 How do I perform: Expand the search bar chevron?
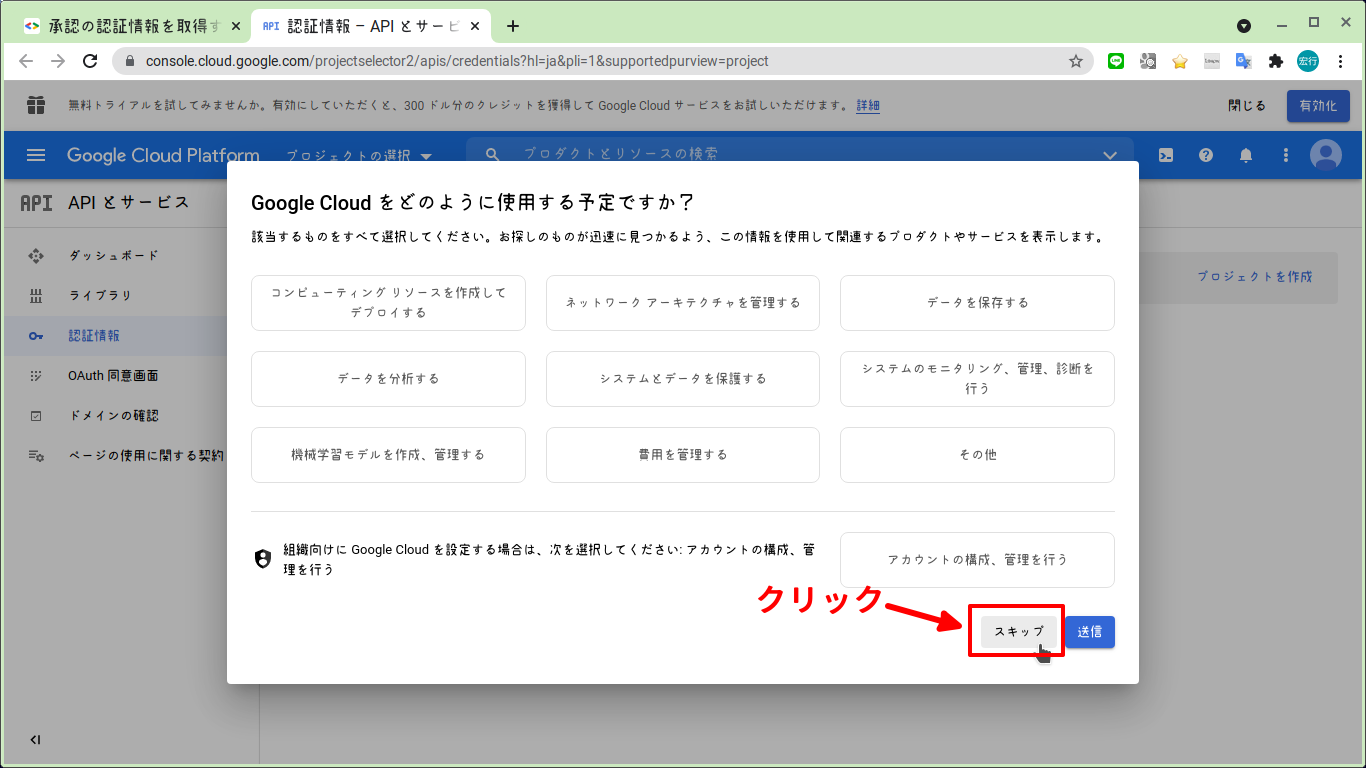[x=1110, y=155]
